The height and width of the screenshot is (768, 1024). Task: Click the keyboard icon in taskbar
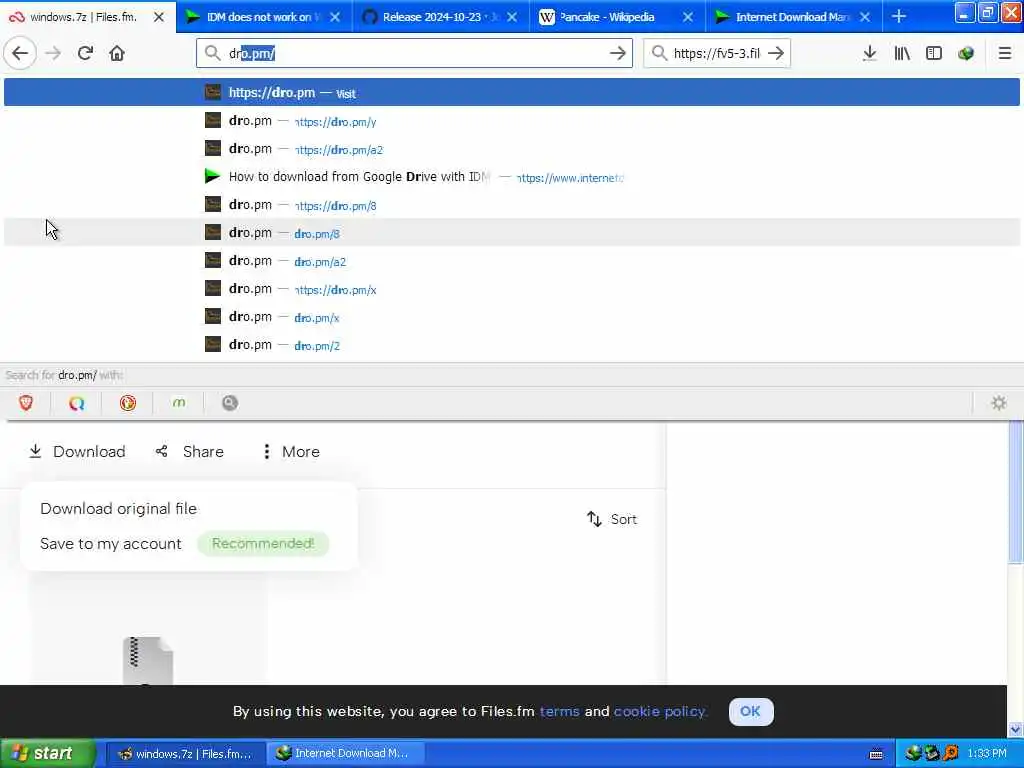(876, 754)
